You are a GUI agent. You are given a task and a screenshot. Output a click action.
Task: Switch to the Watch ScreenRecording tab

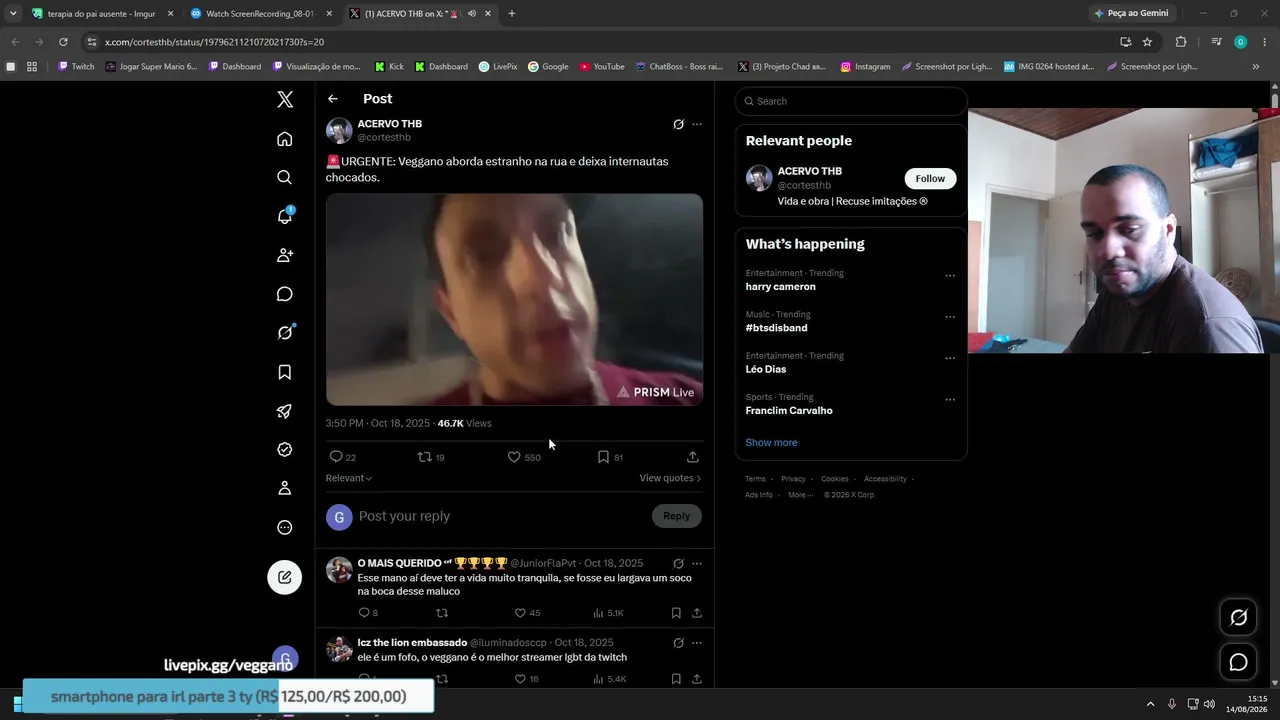tap(260, 14)
